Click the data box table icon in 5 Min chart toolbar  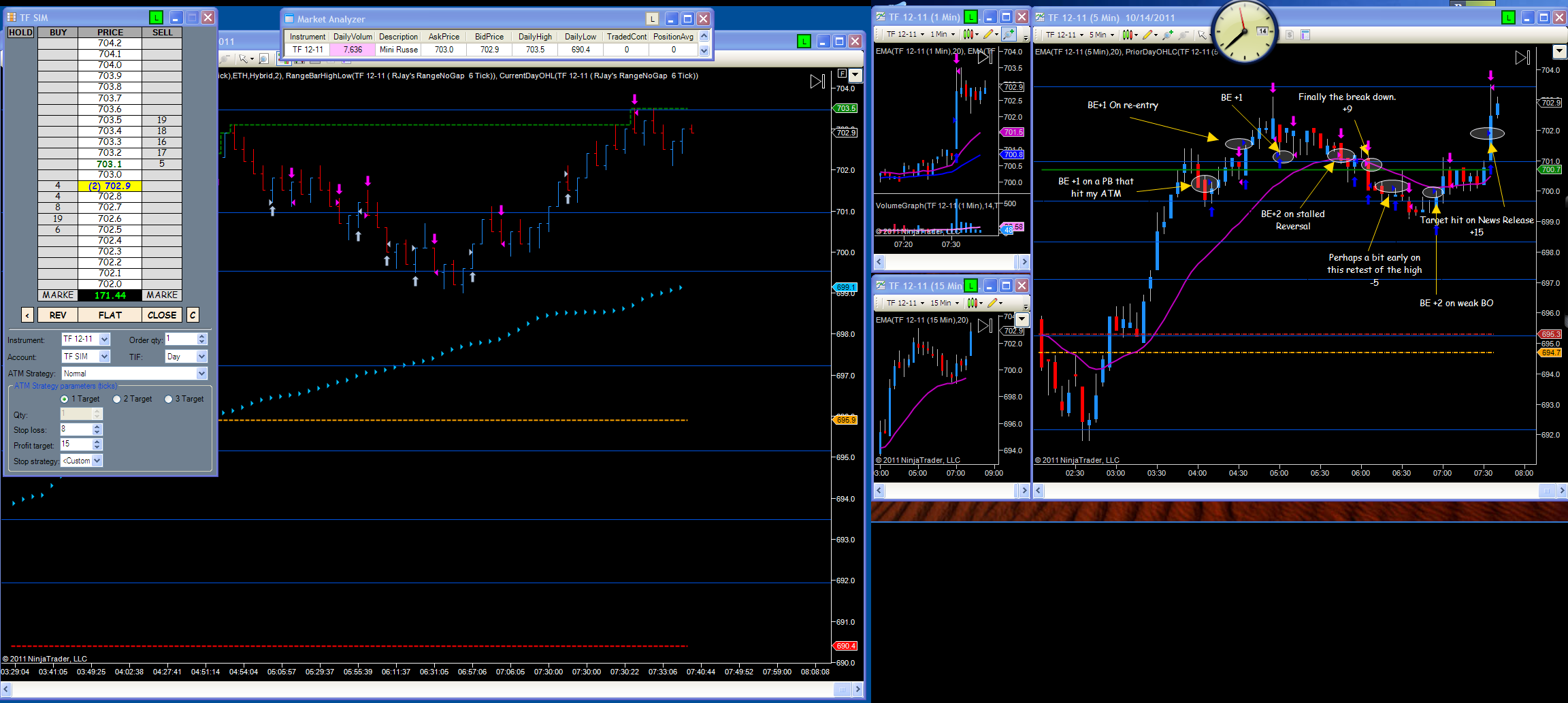coord(1305,35)
